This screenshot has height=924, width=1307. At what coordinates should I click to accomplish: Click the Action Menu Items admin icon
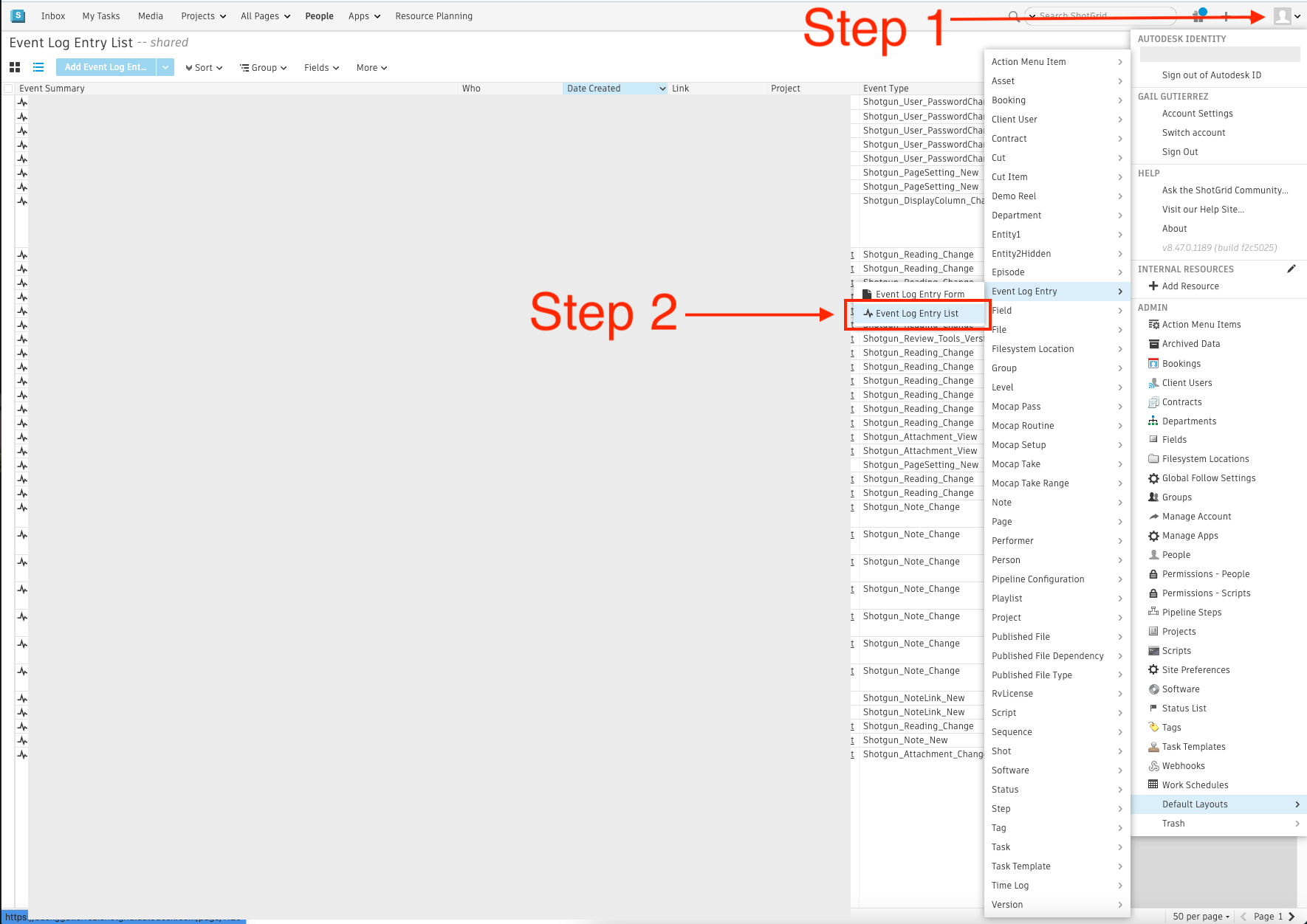pos(1153,325)
